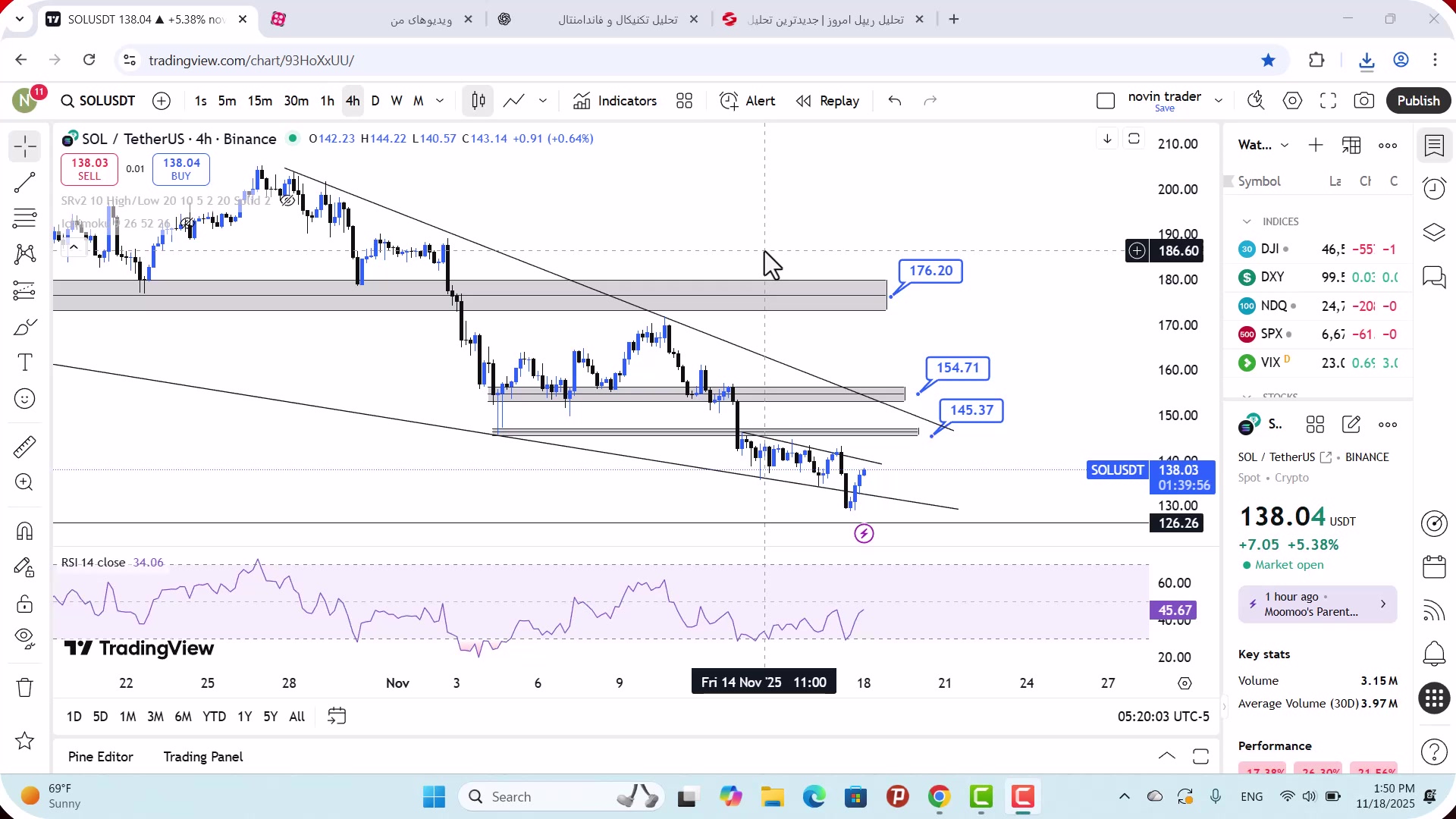This screenshot has height=819, width=1456.
Task: Open quick search icon in top toolbar
Action: coord(1256,101)
